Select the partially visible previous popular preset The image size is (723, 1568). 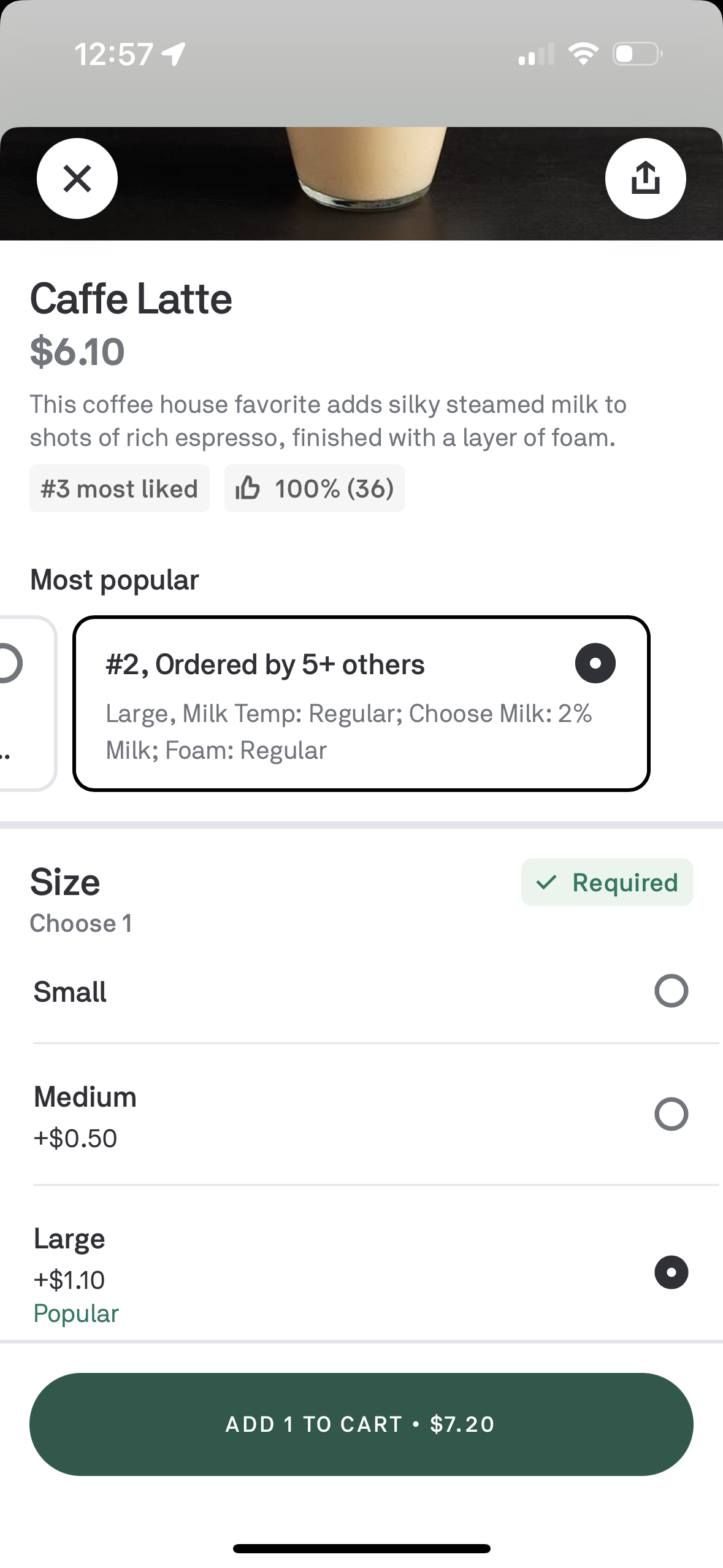28,704
